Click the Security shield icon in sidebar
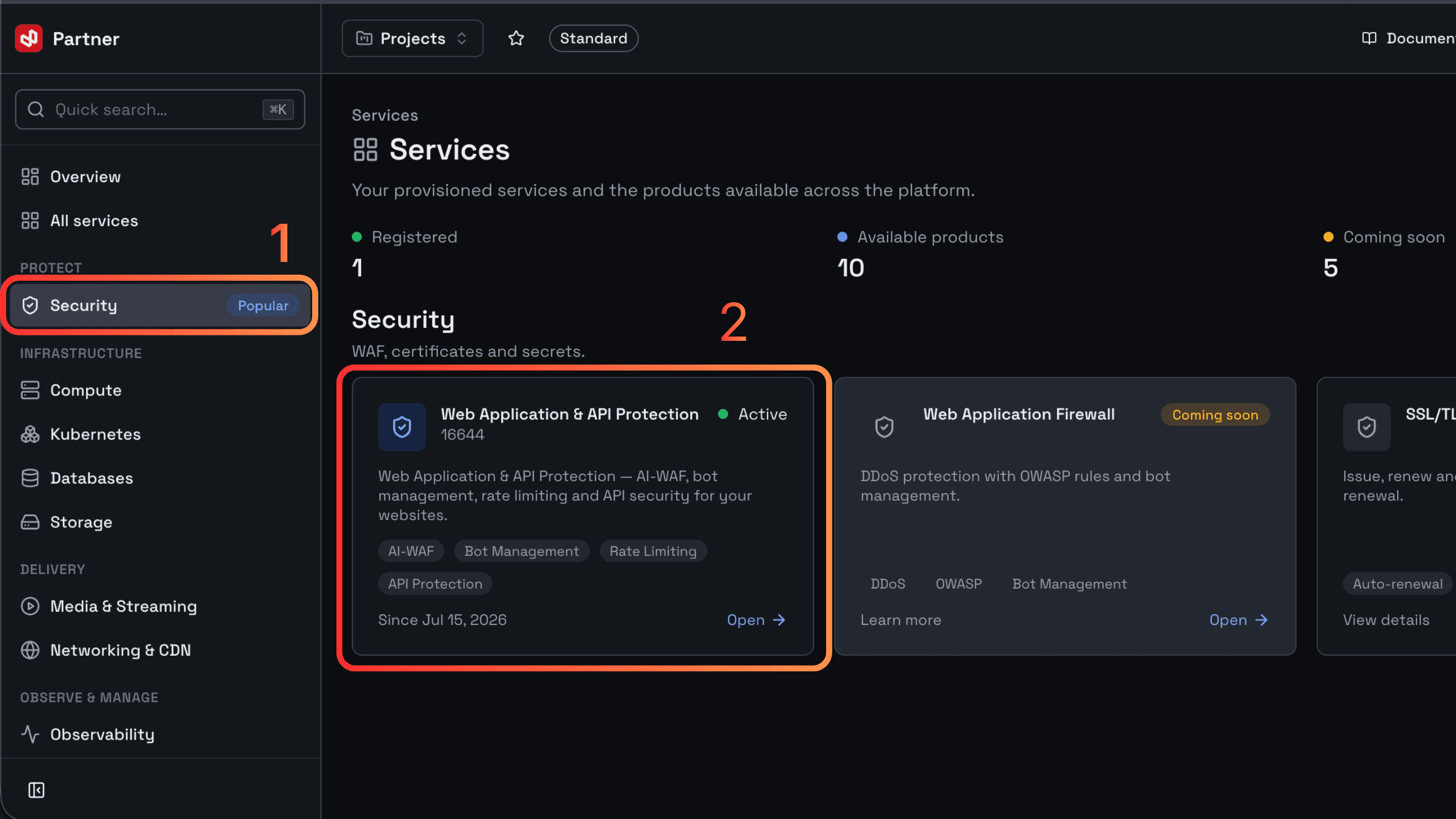This screenshot has height=819, width=1456. tap(30, 305)
